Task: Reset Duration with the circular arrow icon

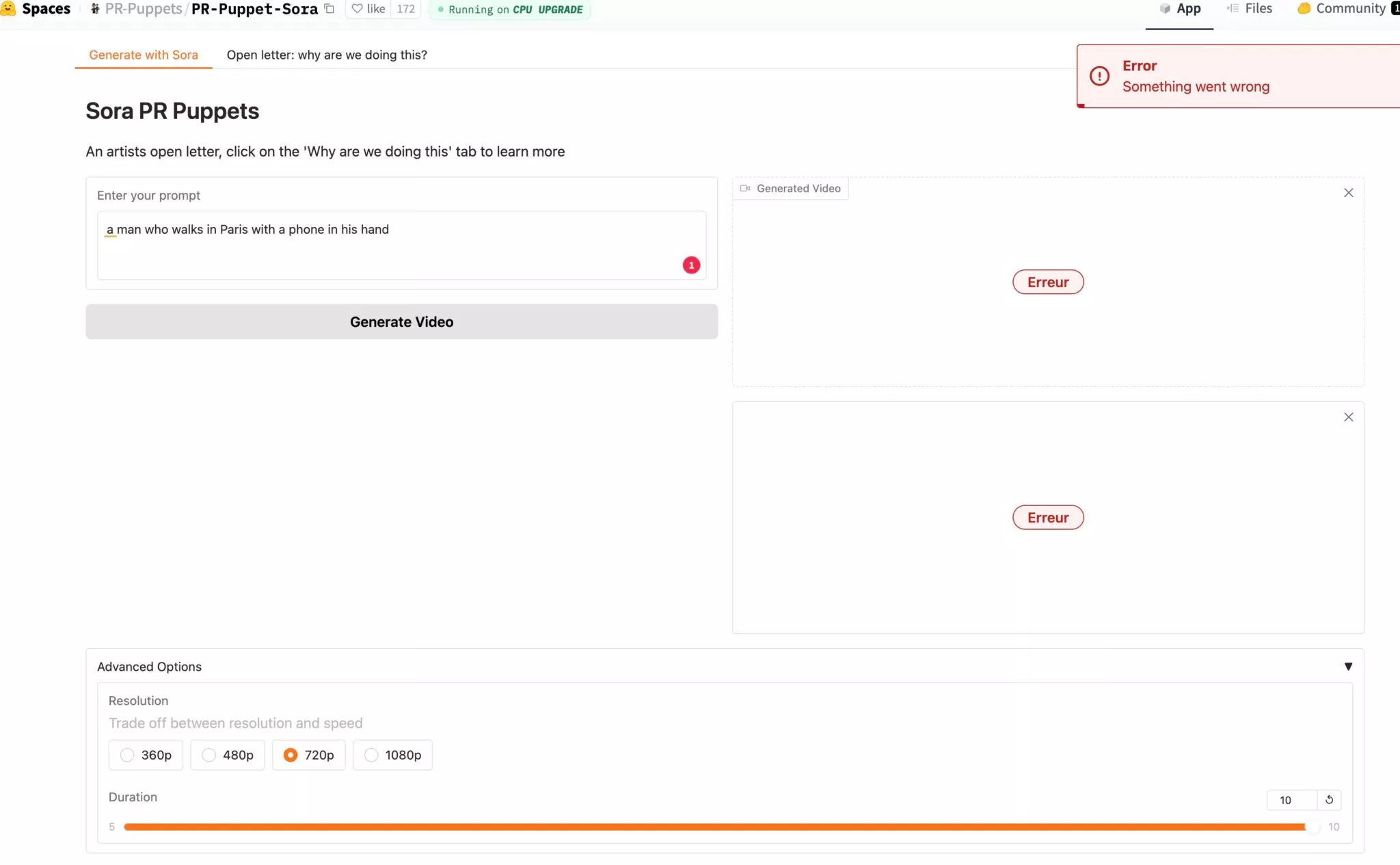Action: click(x=1329, y=800)
